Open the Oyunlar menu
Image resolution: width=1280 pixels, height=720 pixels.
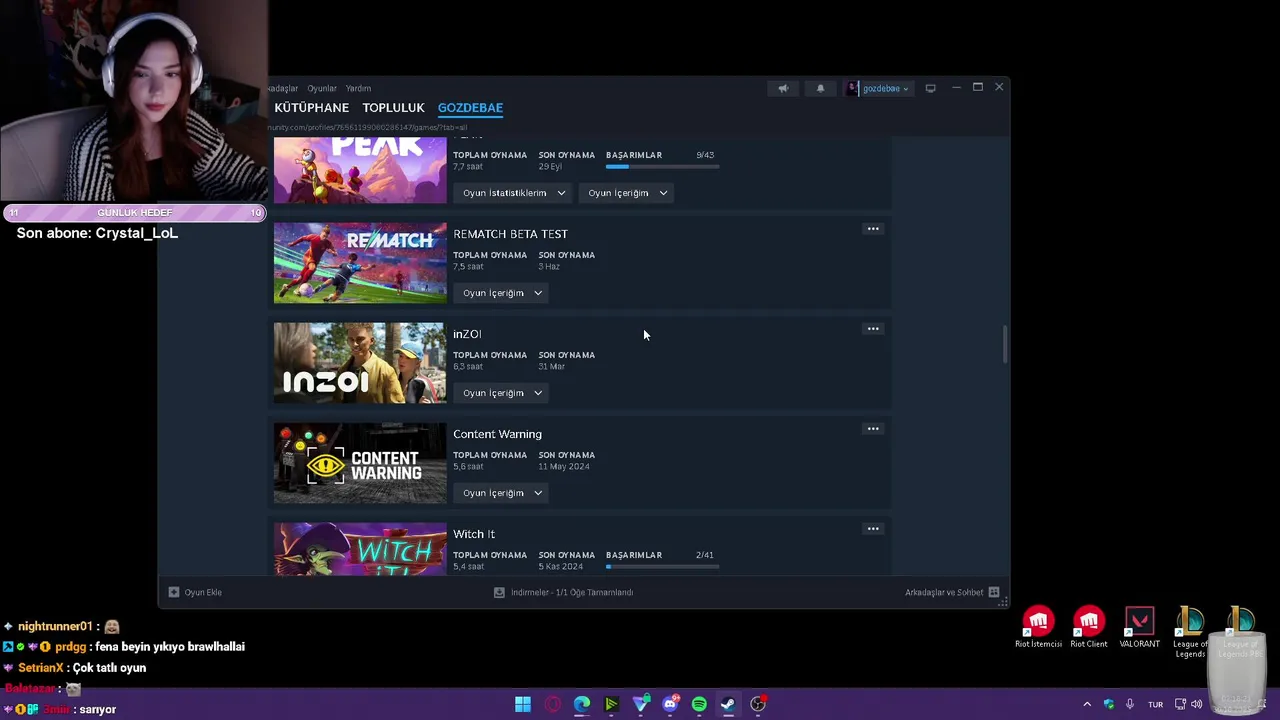(x=322, y=88)
